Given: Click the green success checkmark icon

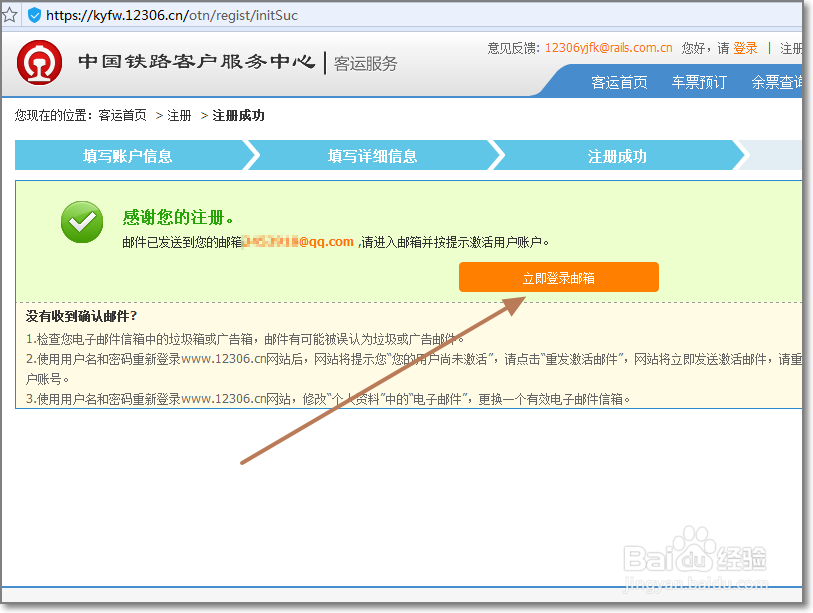Looking at the screenshot, I should [x=81, y=224].
